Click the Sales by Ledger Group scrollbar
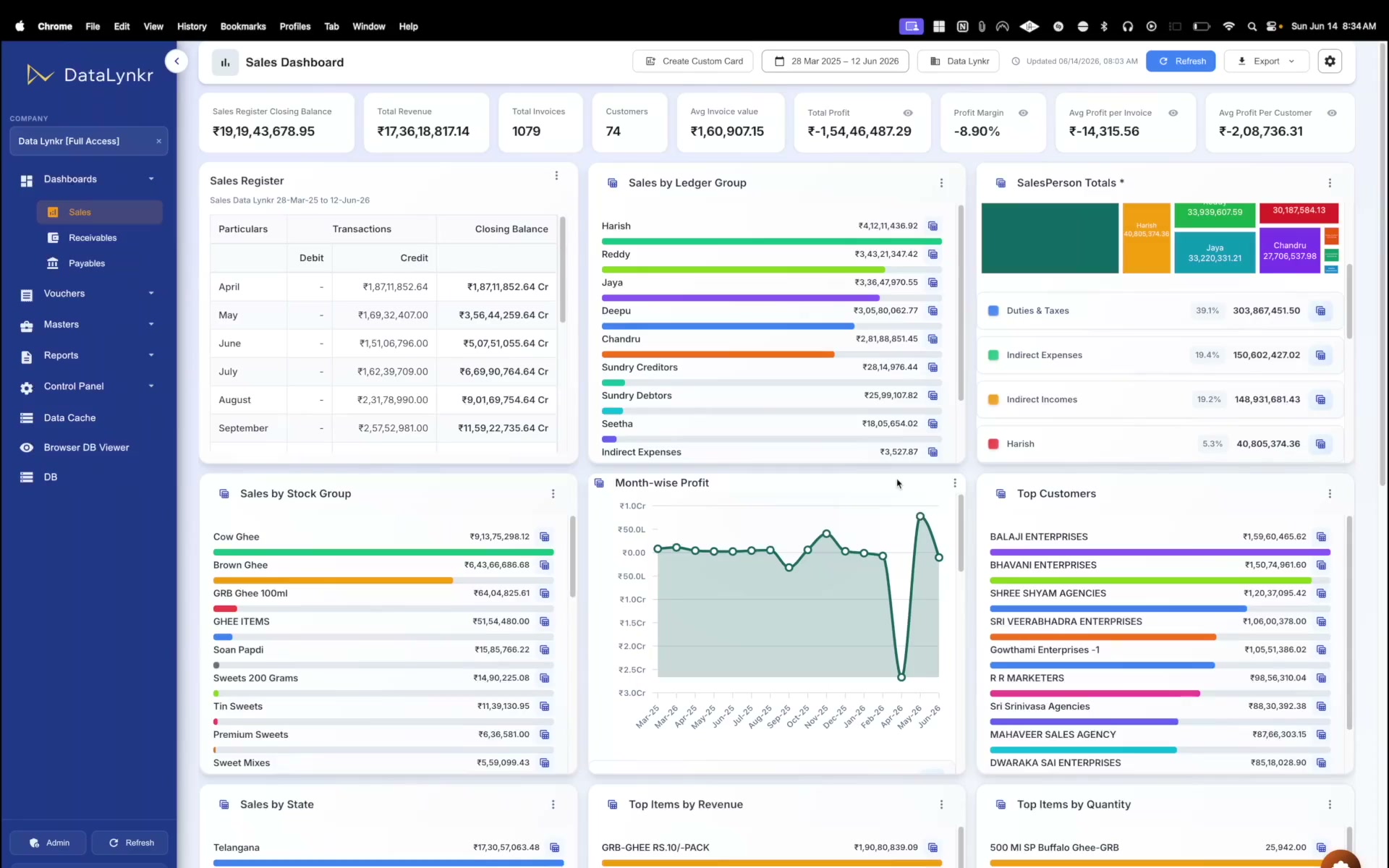 pos(961,302)
